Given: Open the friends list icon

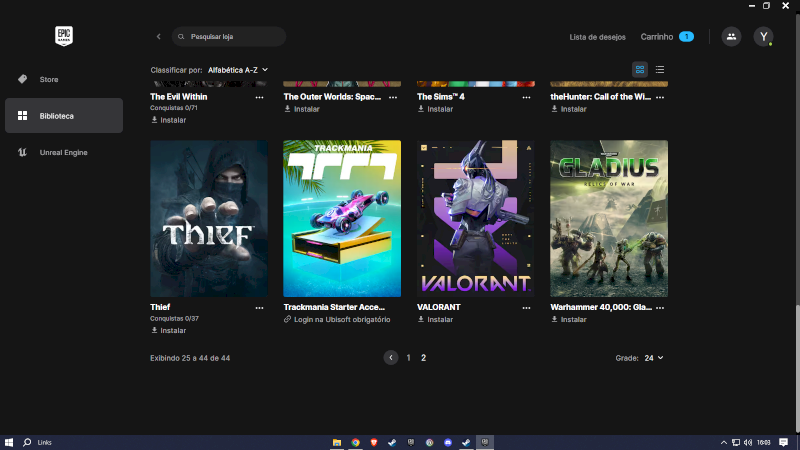Looking at the screenshot, I should tap(731, 37).
